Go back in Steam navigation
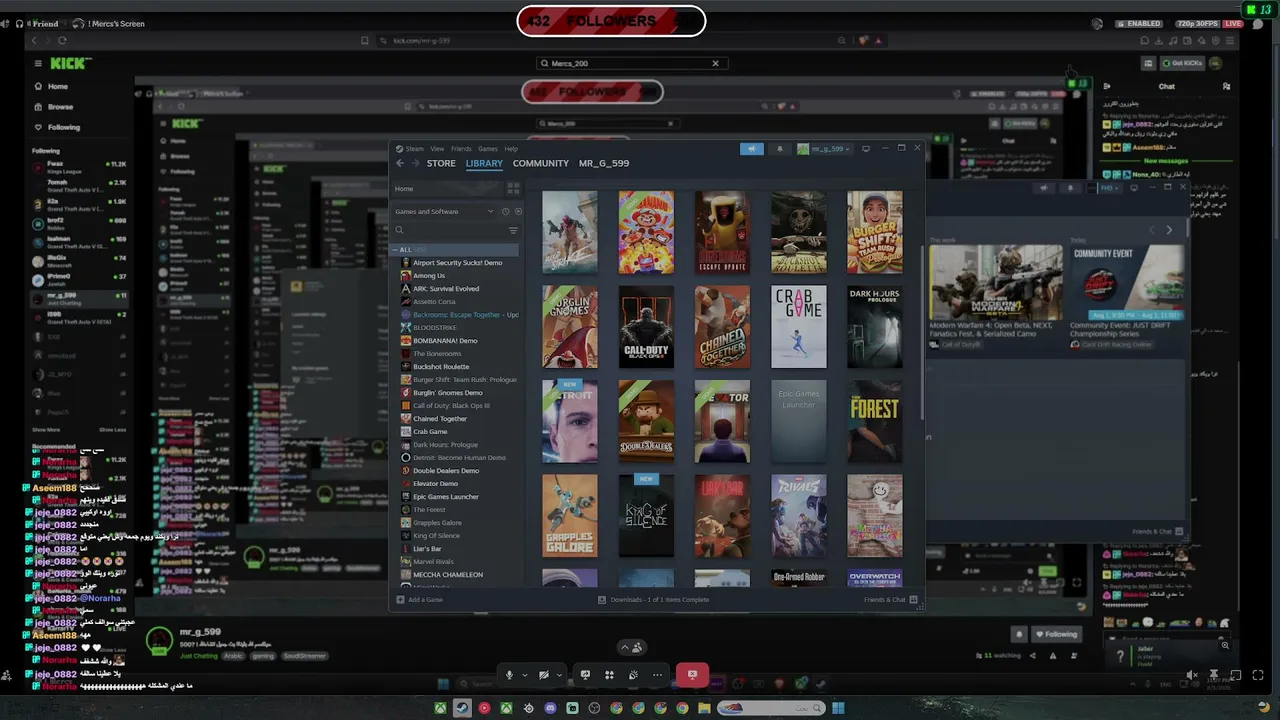This screenshot has width=1280, height=720. point(400,163)
